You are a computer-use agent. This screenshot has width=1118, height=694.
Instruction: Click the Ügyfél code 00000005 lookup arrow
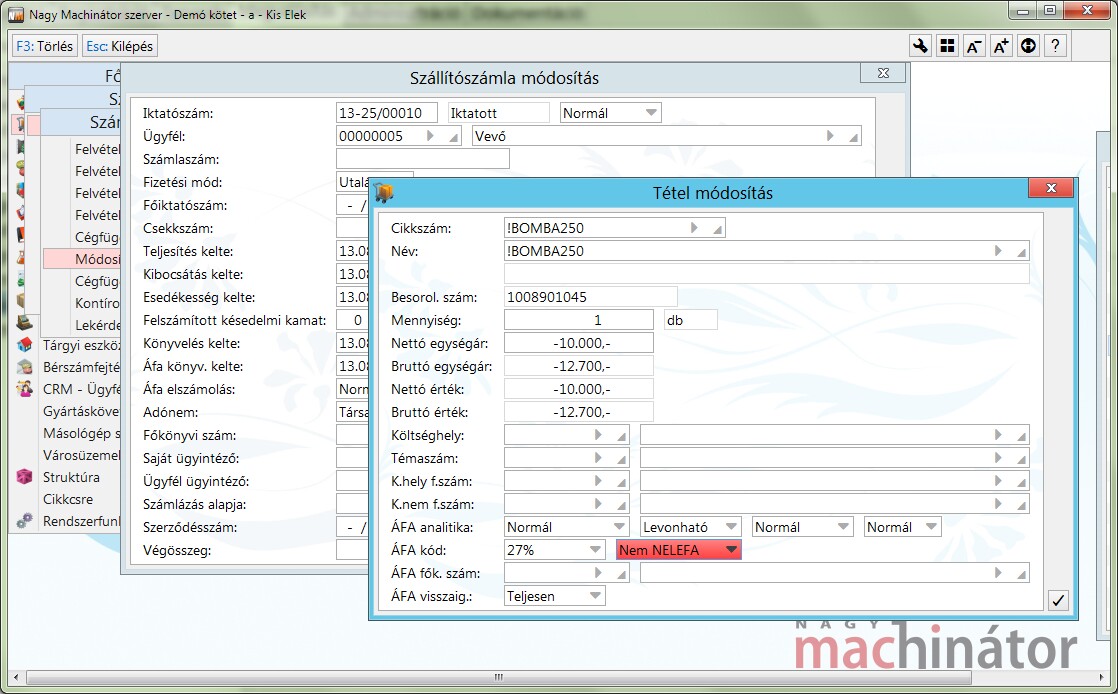(x=430, y=136)
